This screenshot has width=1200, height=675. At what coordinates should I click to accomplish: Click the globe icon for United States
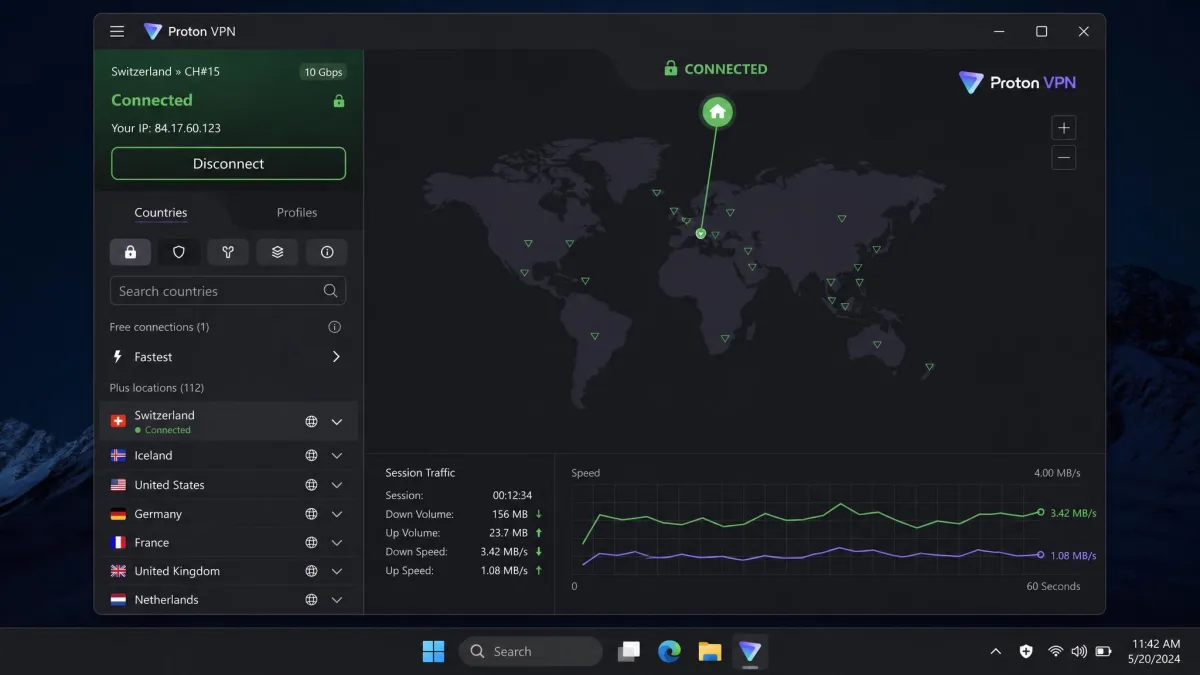311,485
